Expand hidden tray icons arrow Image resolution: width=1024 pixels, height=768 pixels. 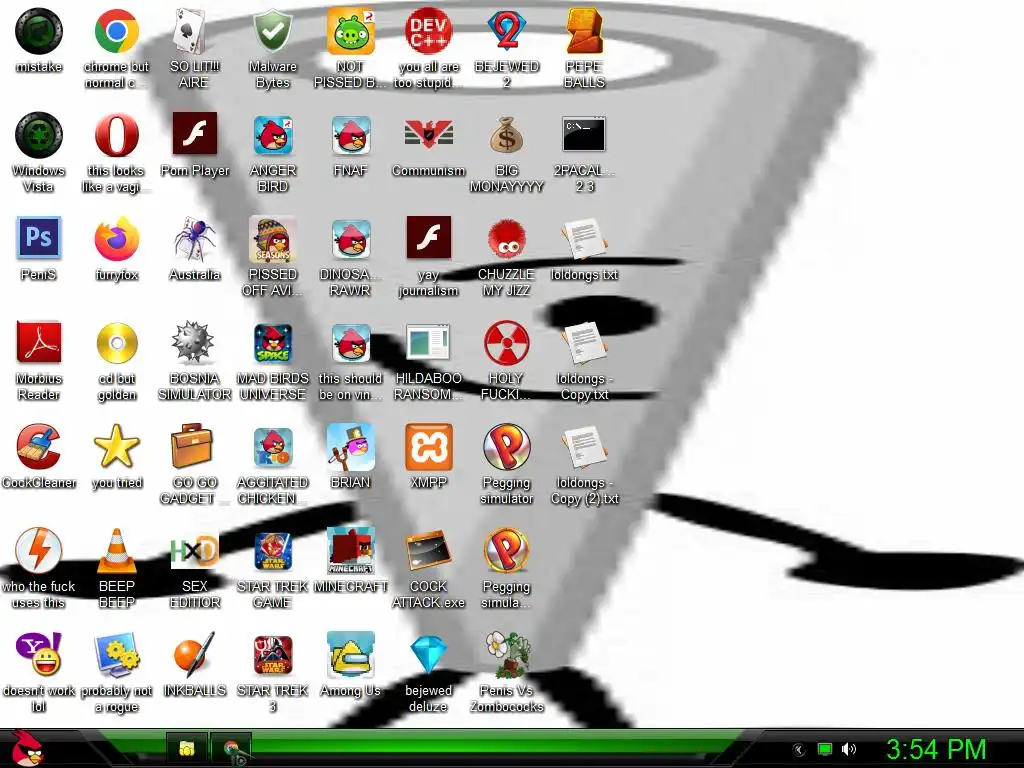click(798, 750)
